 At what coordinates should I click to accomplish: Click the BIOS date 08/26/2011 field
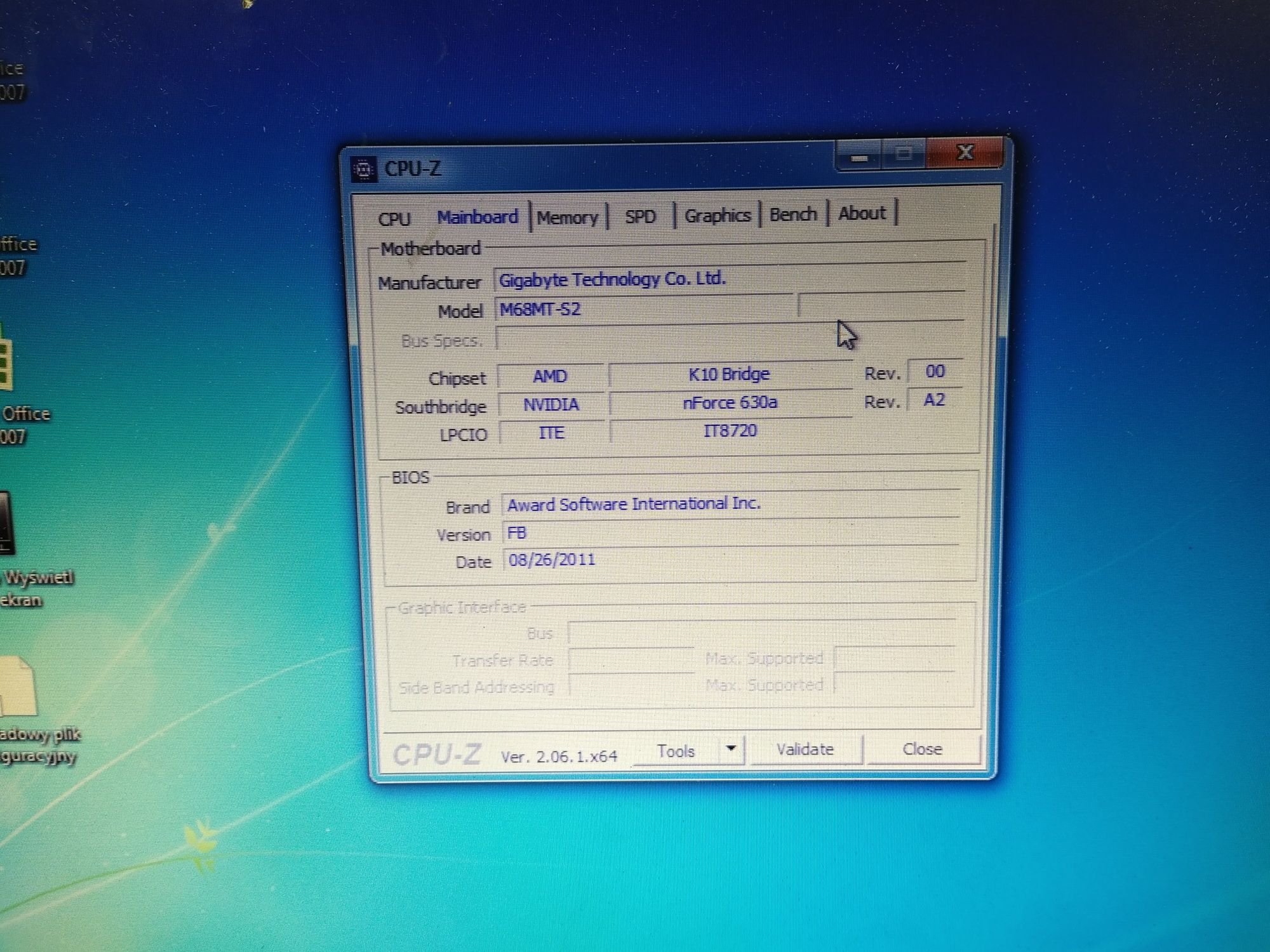pos(730,559)
